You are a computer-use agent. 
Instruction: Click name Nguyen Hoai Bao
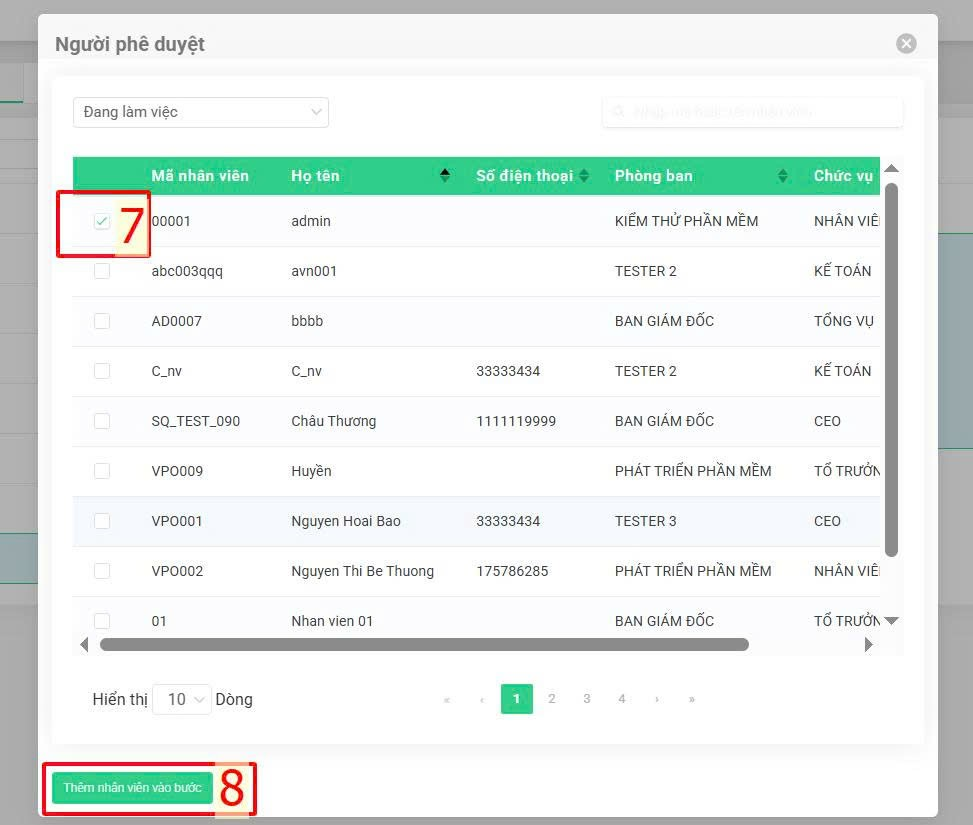(x=346, y=521)
